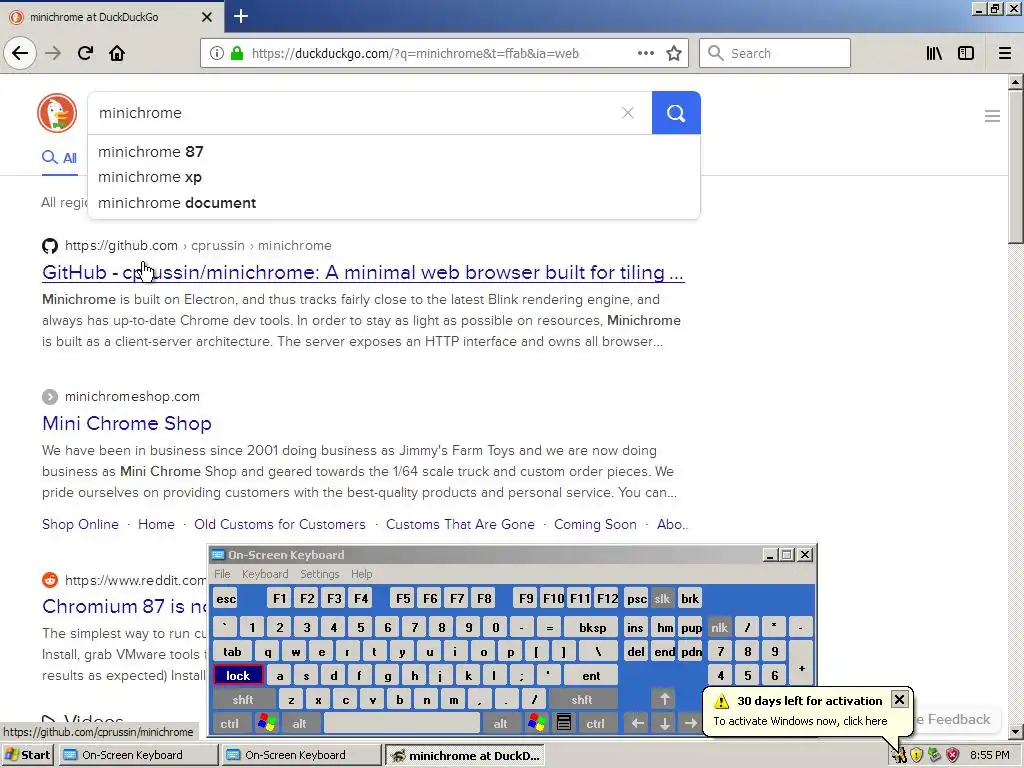Show sidebars icon in browser toolbar
Screen dimensions: 1024x768
click(x=966, y=54)
